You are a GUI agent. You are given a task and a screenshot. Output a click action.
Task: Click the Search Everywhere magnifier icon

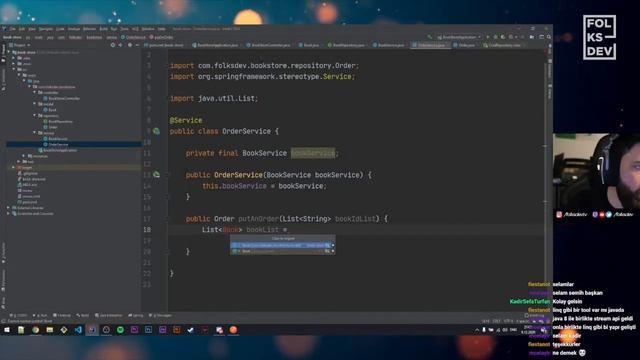click(549, 37)
